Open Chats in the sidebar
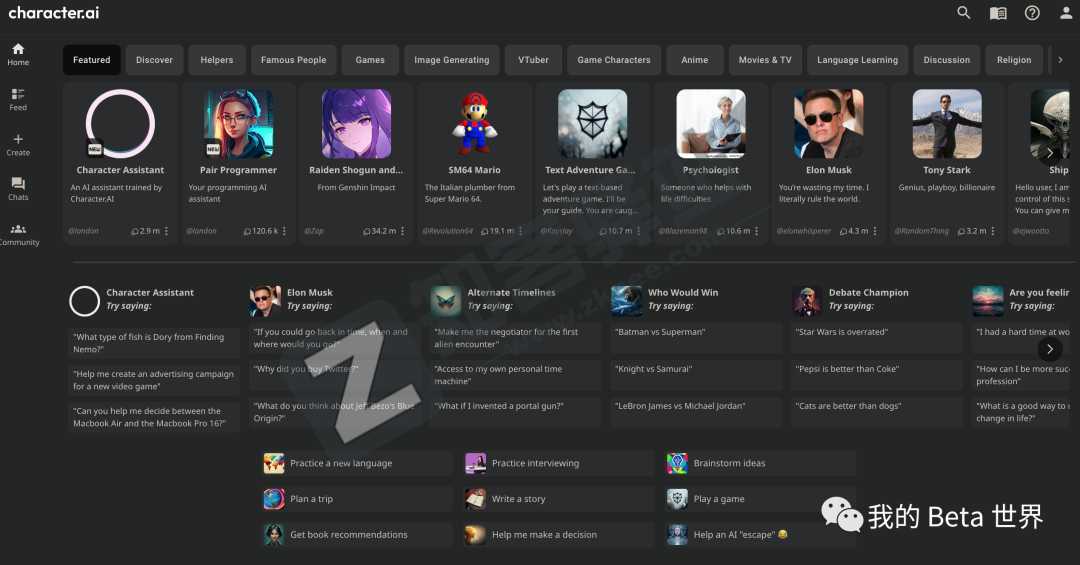This screenshot has width=1080, height=565. (x=18, y=189)
